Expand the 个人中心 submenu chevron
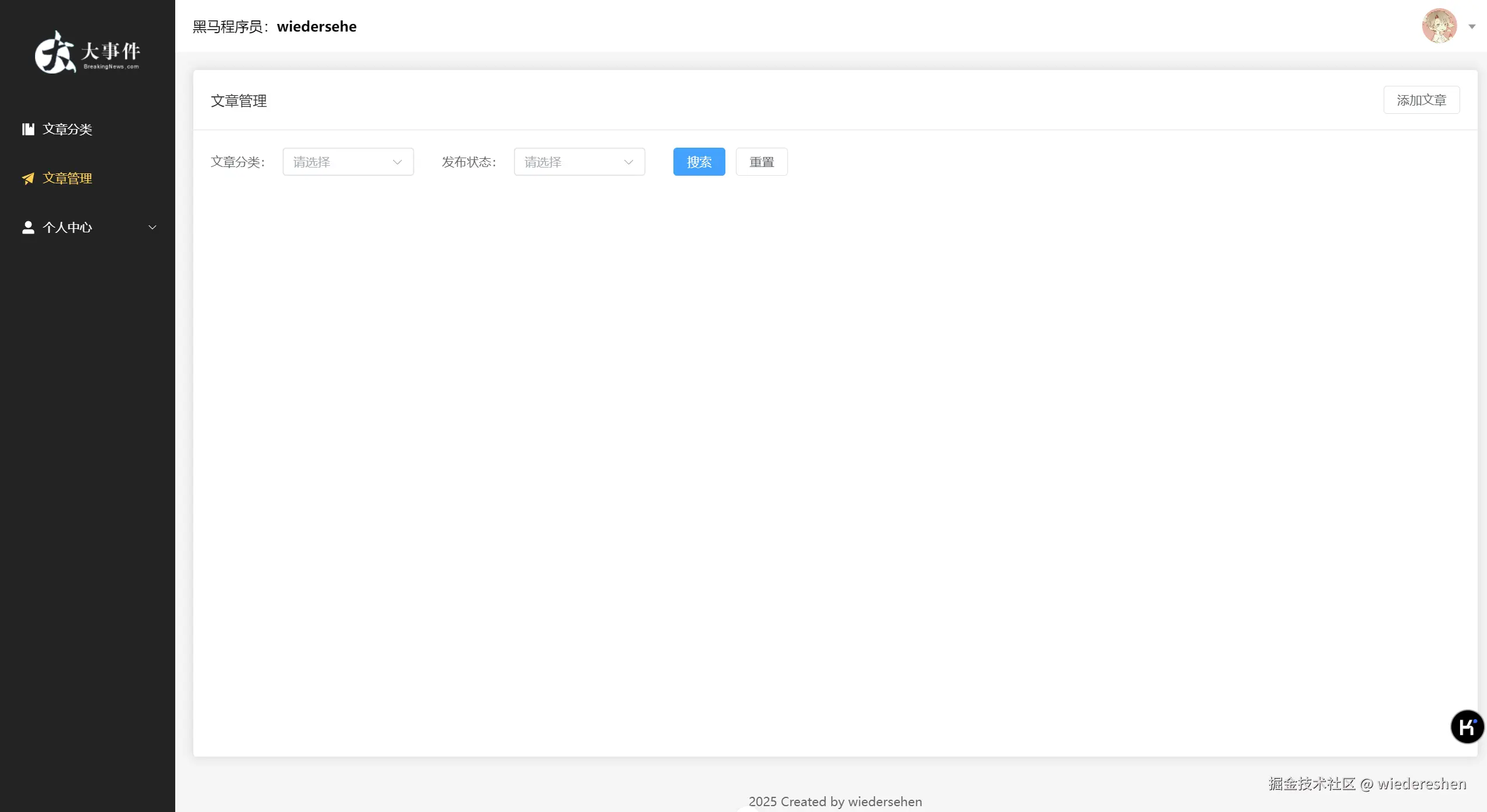Screen dimensions: 1487x812 pos(152,227)
